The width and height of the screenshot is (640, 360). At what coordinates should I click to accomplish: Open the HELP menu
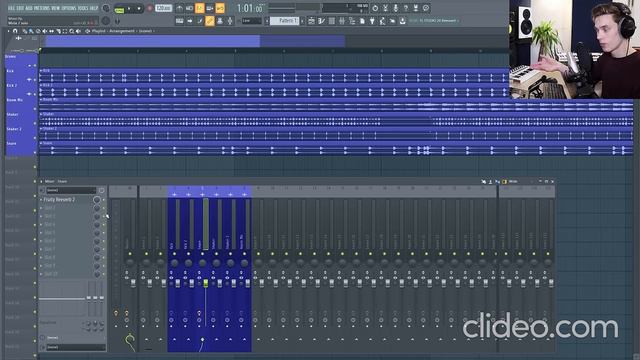93,8
